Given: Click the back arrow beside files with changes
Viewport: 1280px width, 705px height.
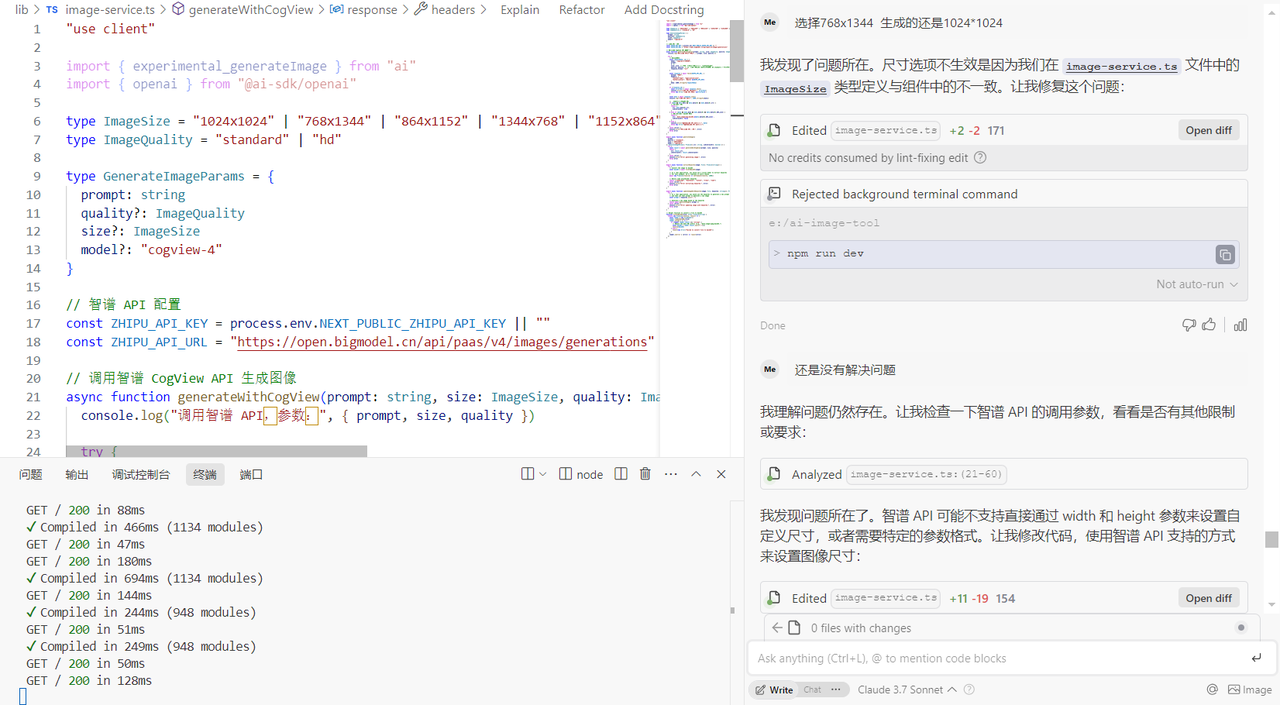Looking at the screenshot, I should tap(777, 628).
